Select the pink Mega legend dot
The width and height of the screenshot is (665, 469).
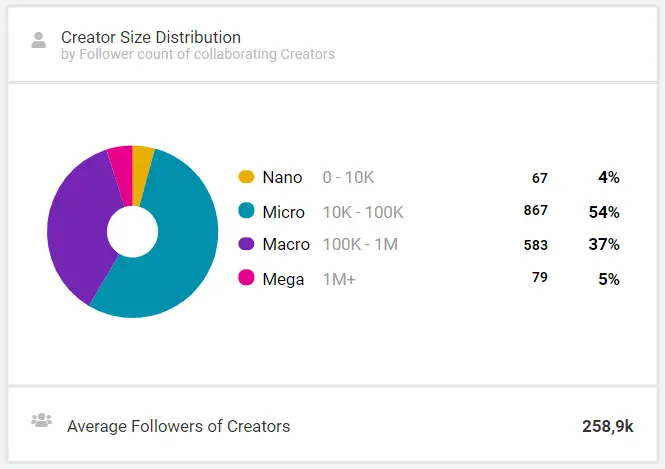[246, 278]
